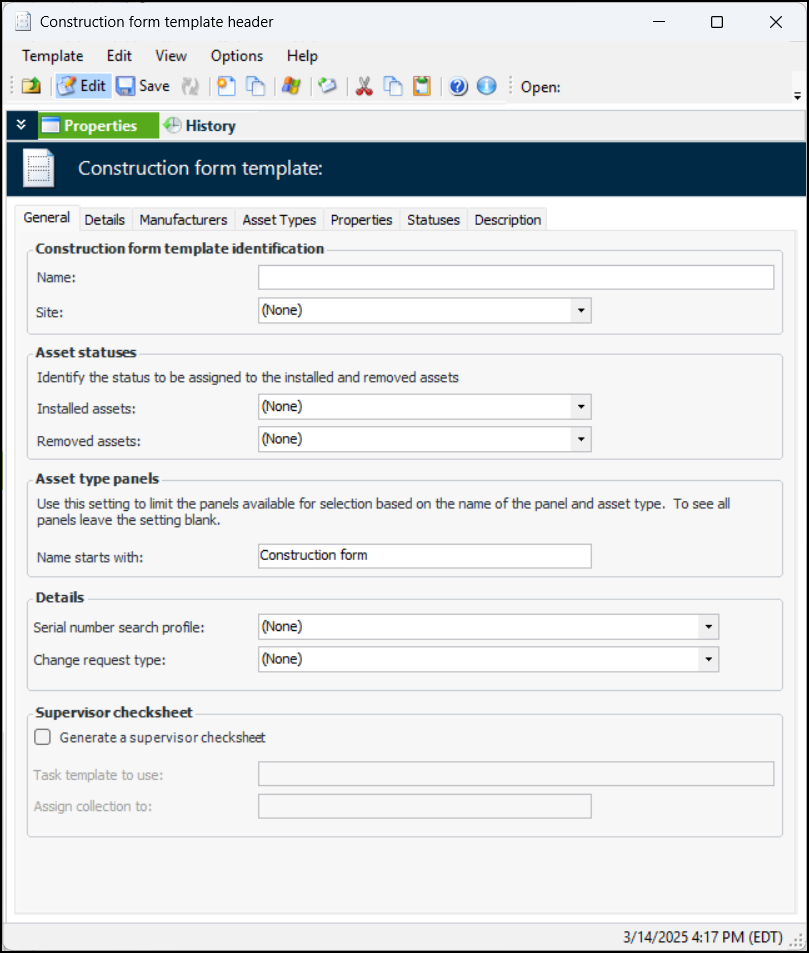This screenshot has height=953, width=809.
Task: Minimize the window
Action: click(659, 22)
